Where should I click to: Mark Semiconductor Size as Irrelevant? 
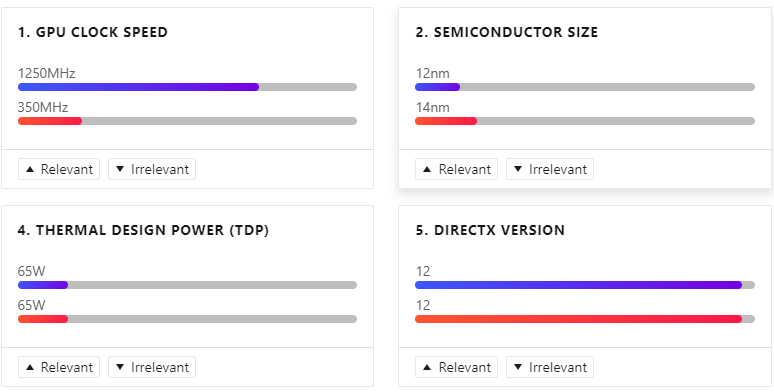550,169
